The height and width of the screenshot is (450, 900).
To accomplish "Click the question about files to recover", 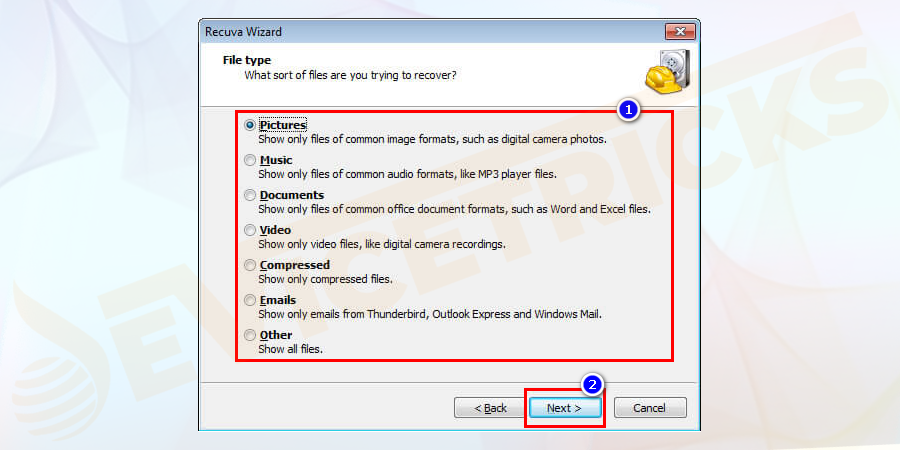I will [x=350, y=75].
